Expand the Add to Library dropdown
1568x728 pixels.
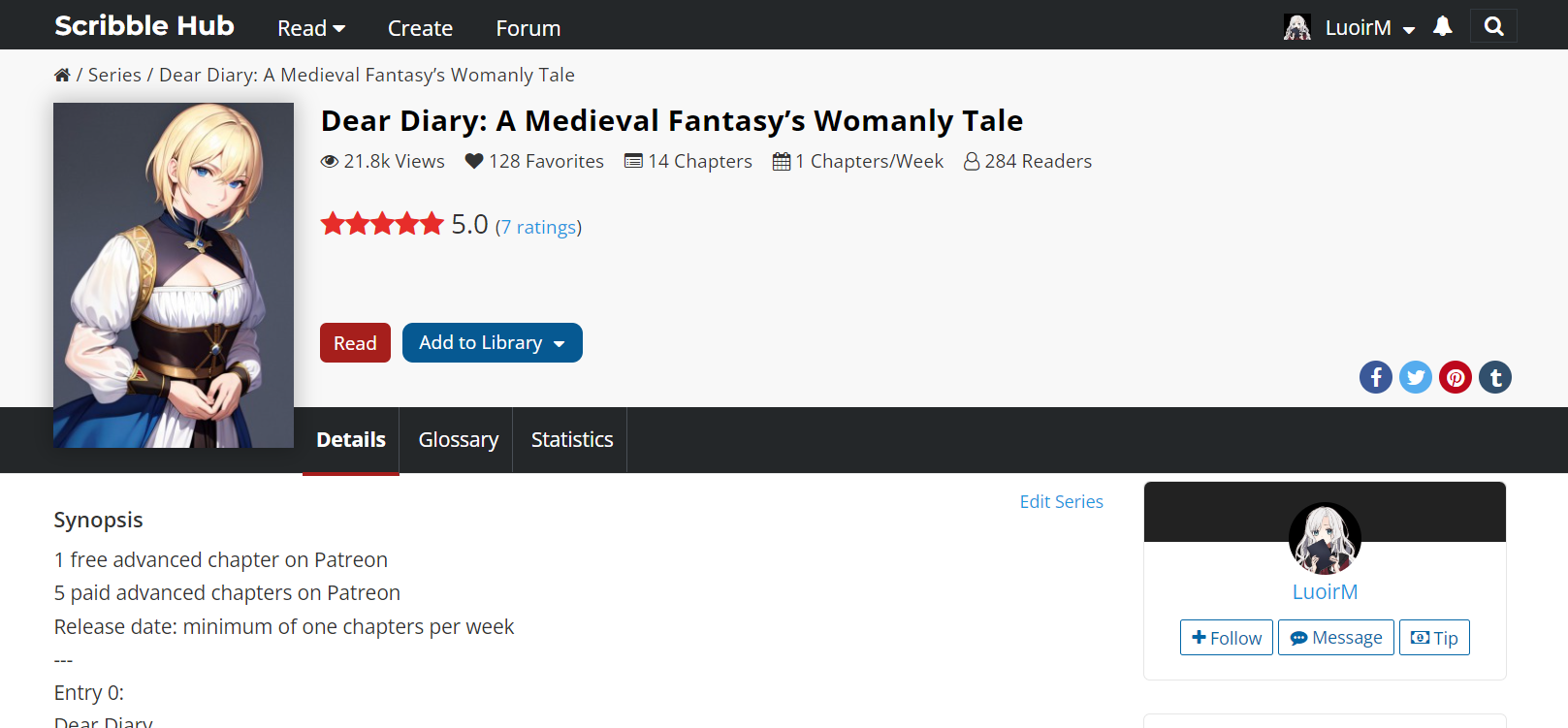coord(492,343)
